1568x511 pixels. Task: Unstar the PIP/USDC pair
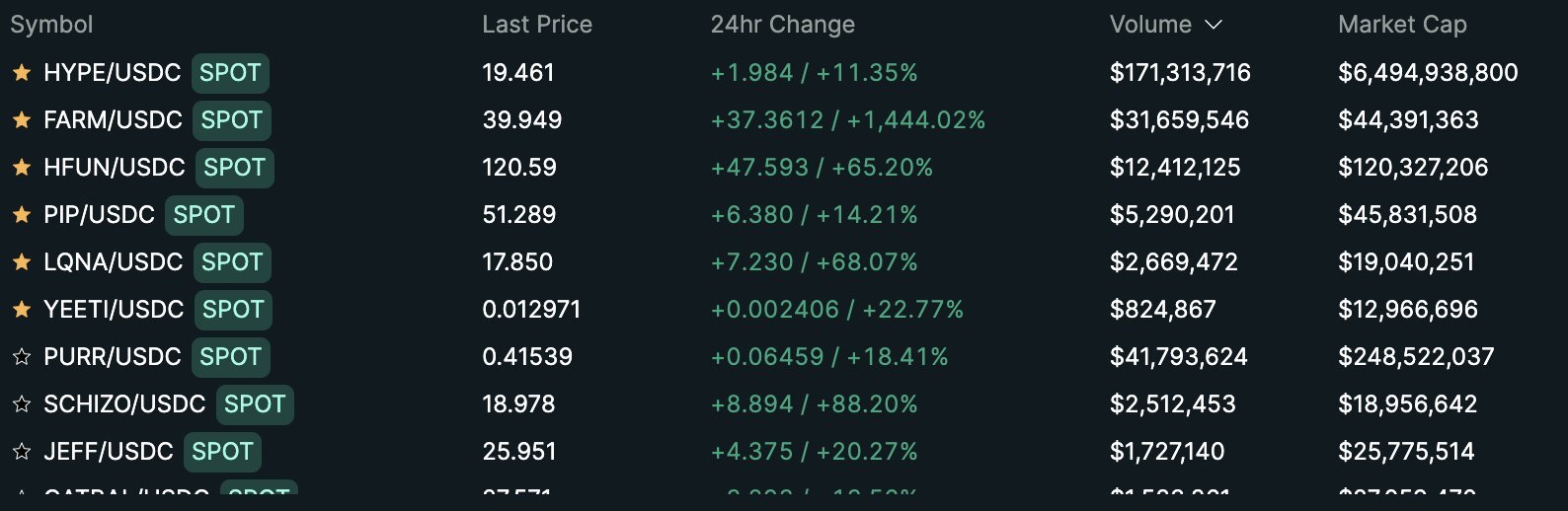tap(22, 214)
